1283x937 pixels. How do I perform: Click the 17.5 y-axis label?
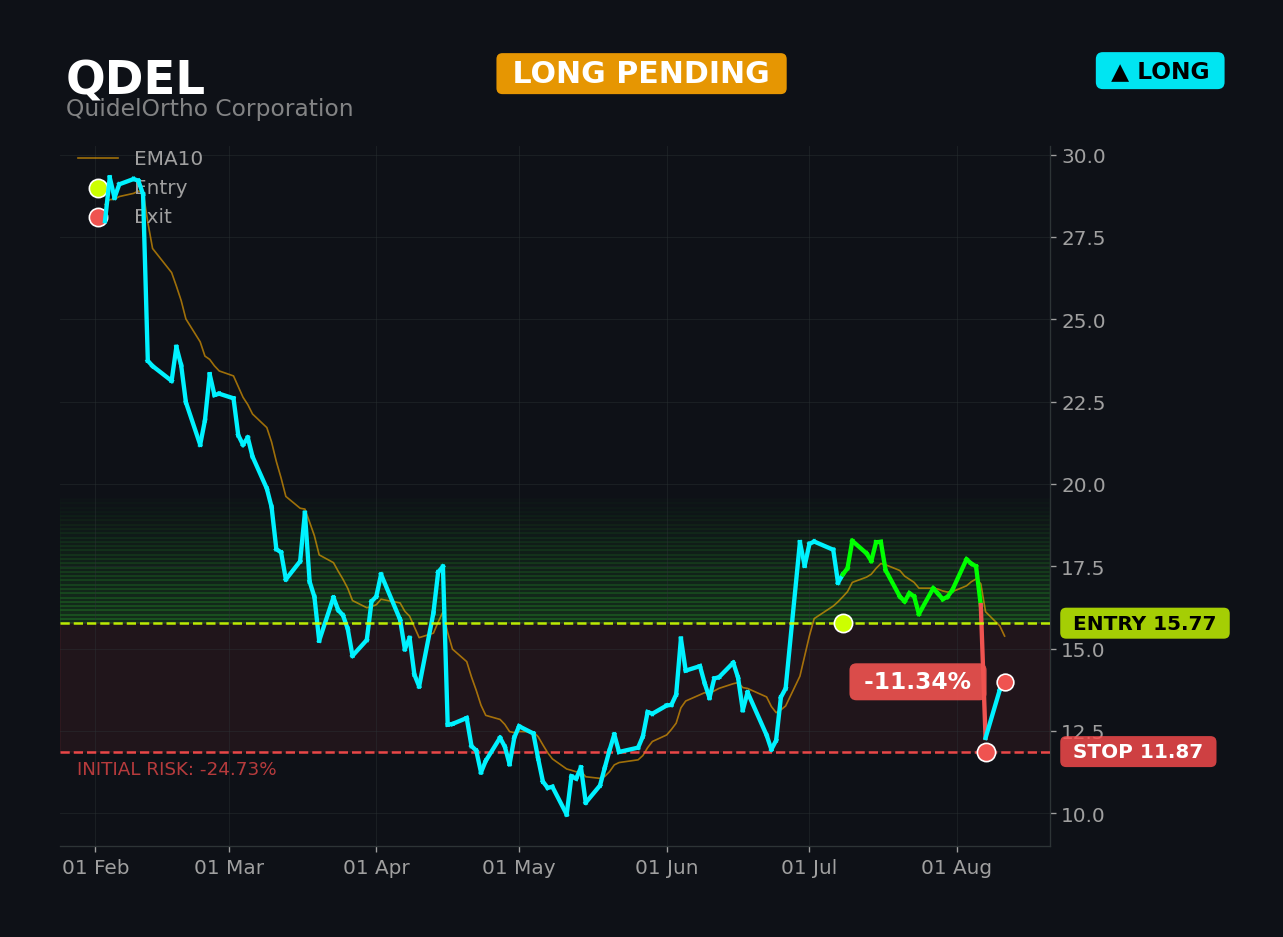(1084, 568)
